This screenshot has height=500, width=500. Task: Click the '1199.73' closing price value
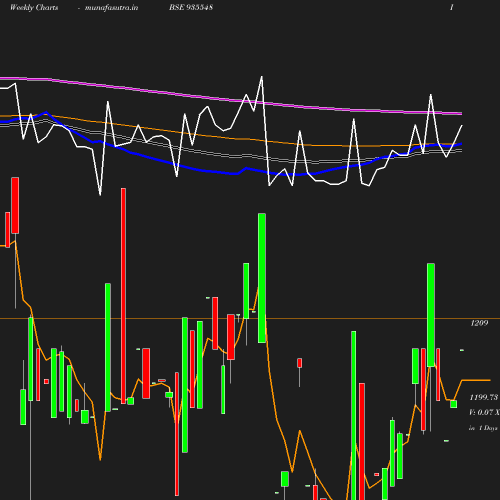(x=484, y=397)
